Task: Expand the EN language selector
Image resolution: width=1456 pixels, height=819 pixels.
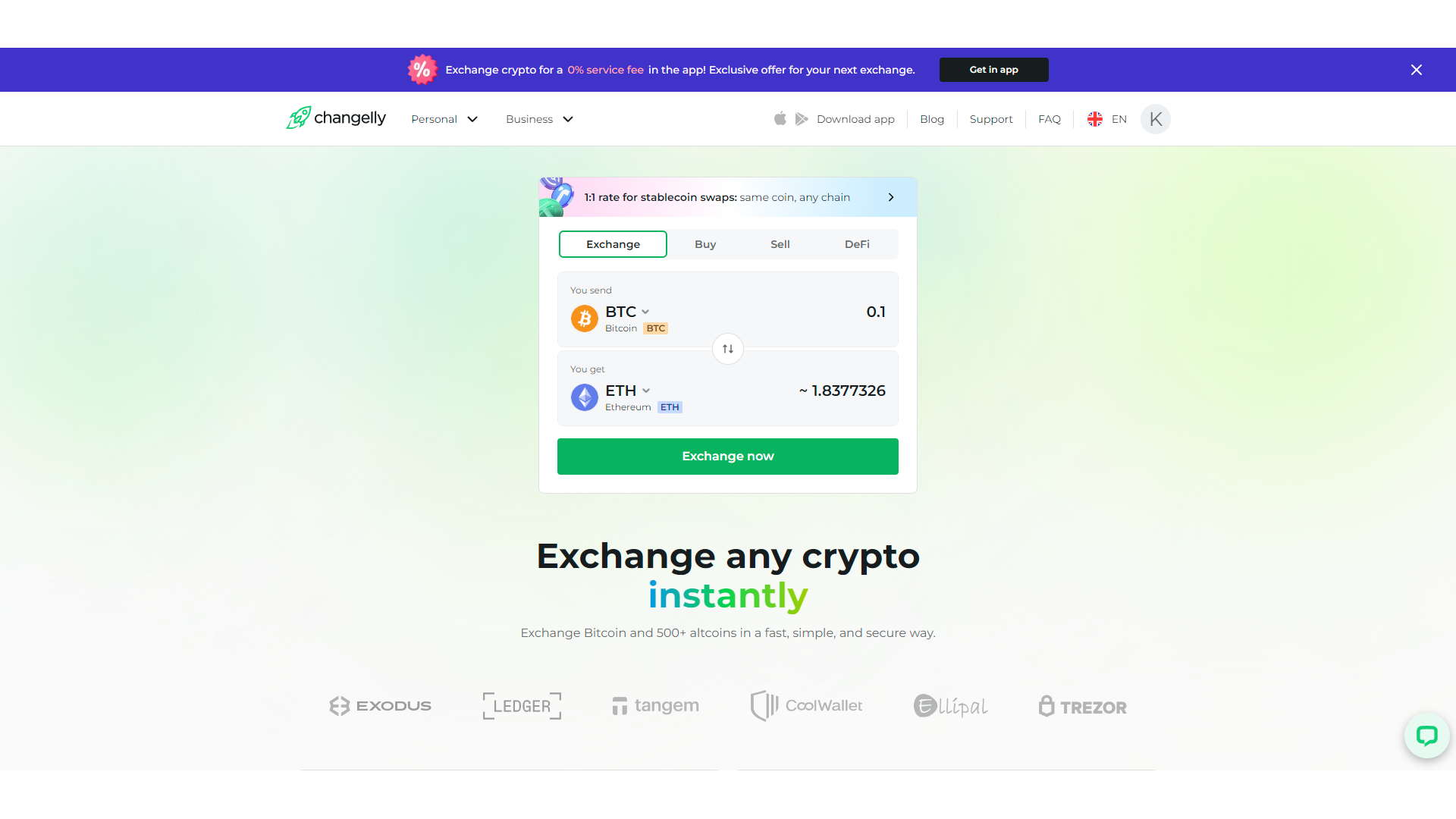Action: point(1108,119)
